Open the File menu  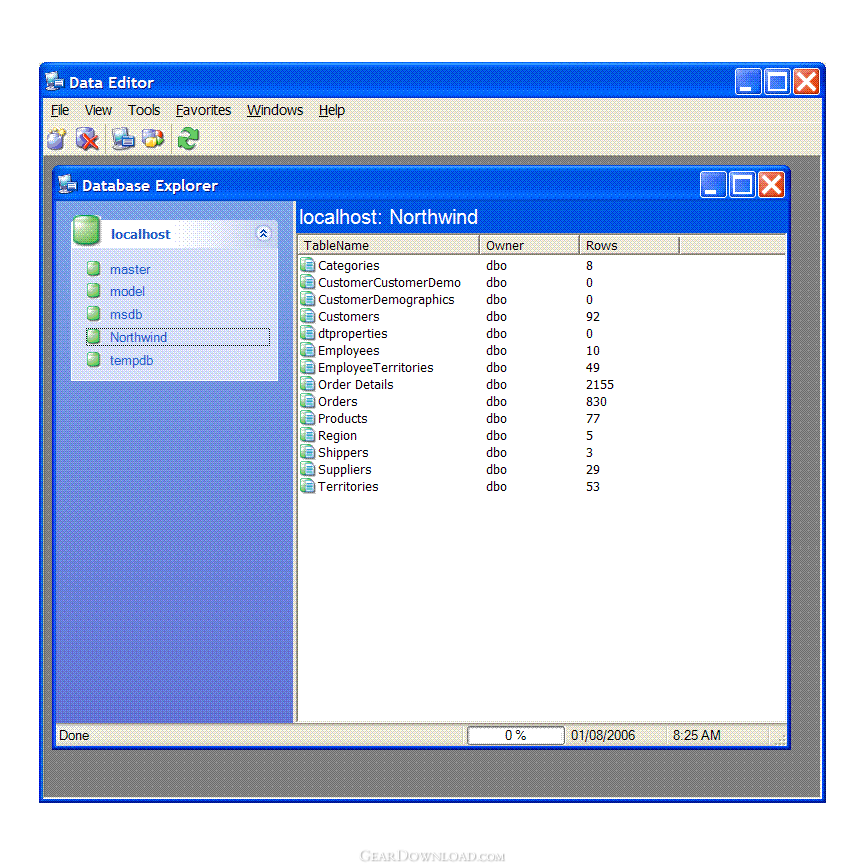point(60,110)
